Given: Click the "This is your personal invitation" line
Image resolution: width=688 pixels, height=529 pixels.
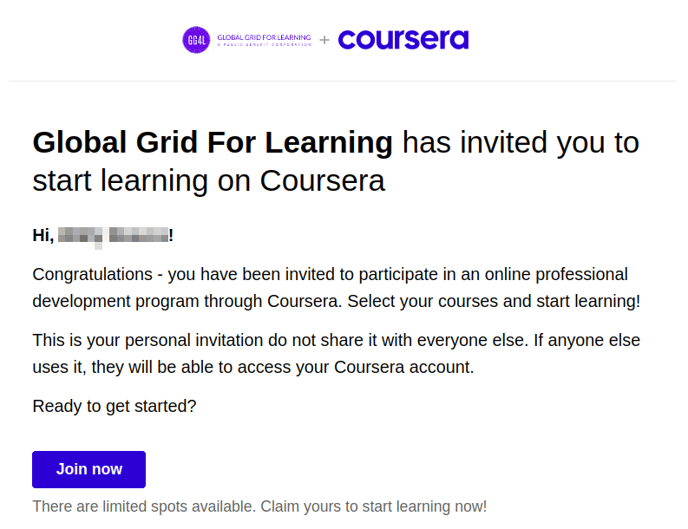Looking at the screenshot, I should [x=336, y=340].
